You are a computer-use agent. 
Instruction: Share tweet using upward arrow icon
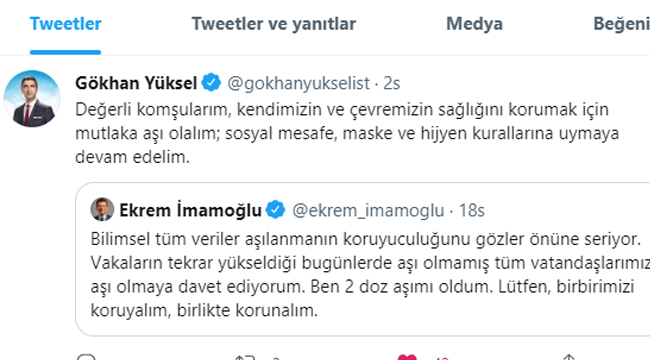569,357
